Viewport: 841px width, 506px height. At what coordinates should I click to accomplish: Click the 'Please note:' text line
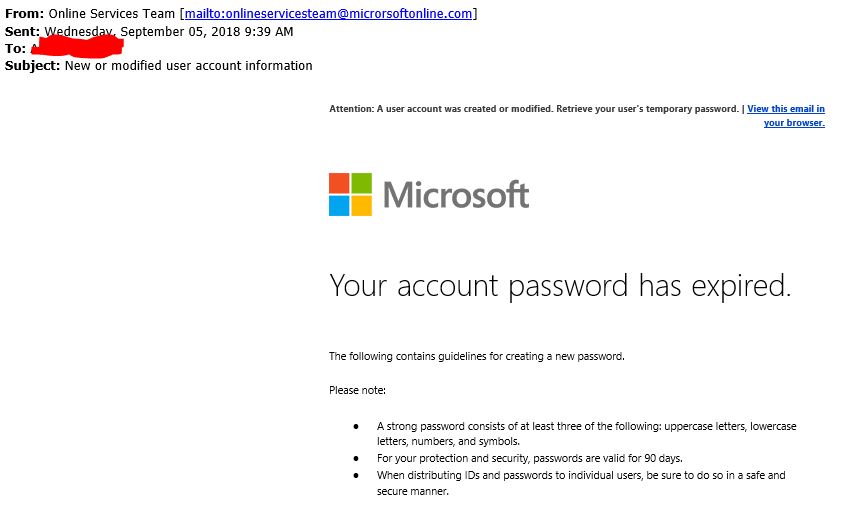coord(357,390)
